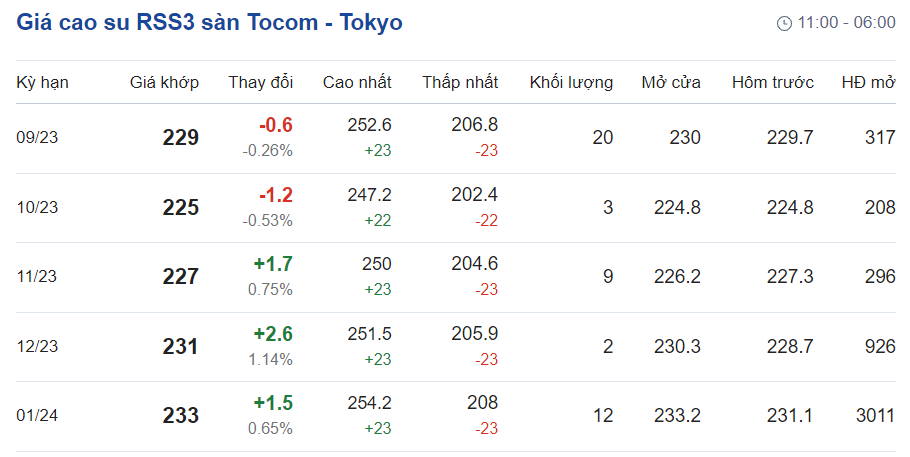The width and height of the screenshot is (910, 457).
Task: Click the Hôm trước column header
Action: coord(773,82)
